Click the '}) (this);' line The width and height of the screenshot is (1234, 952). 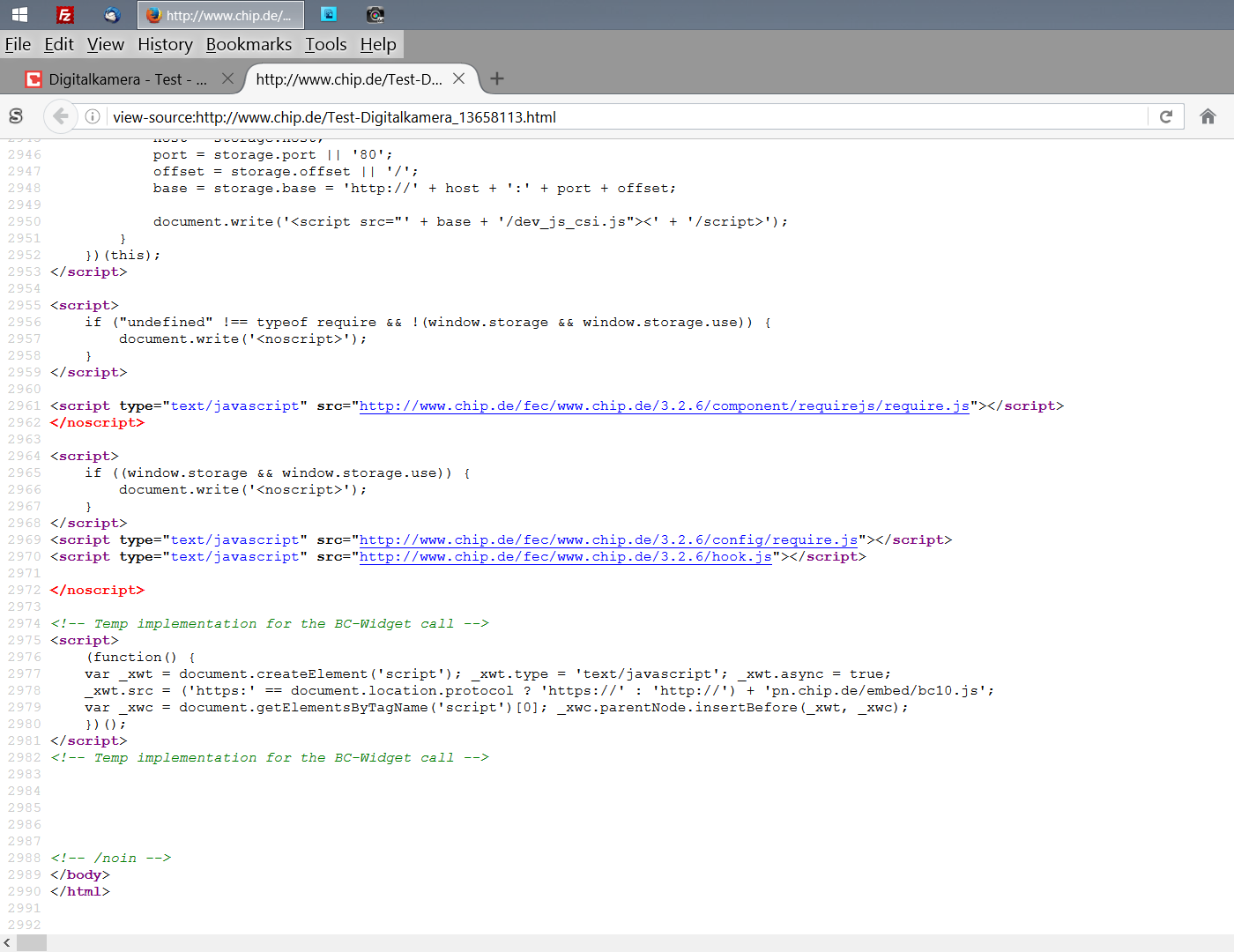pyautogui.click(x=123, y=255)
